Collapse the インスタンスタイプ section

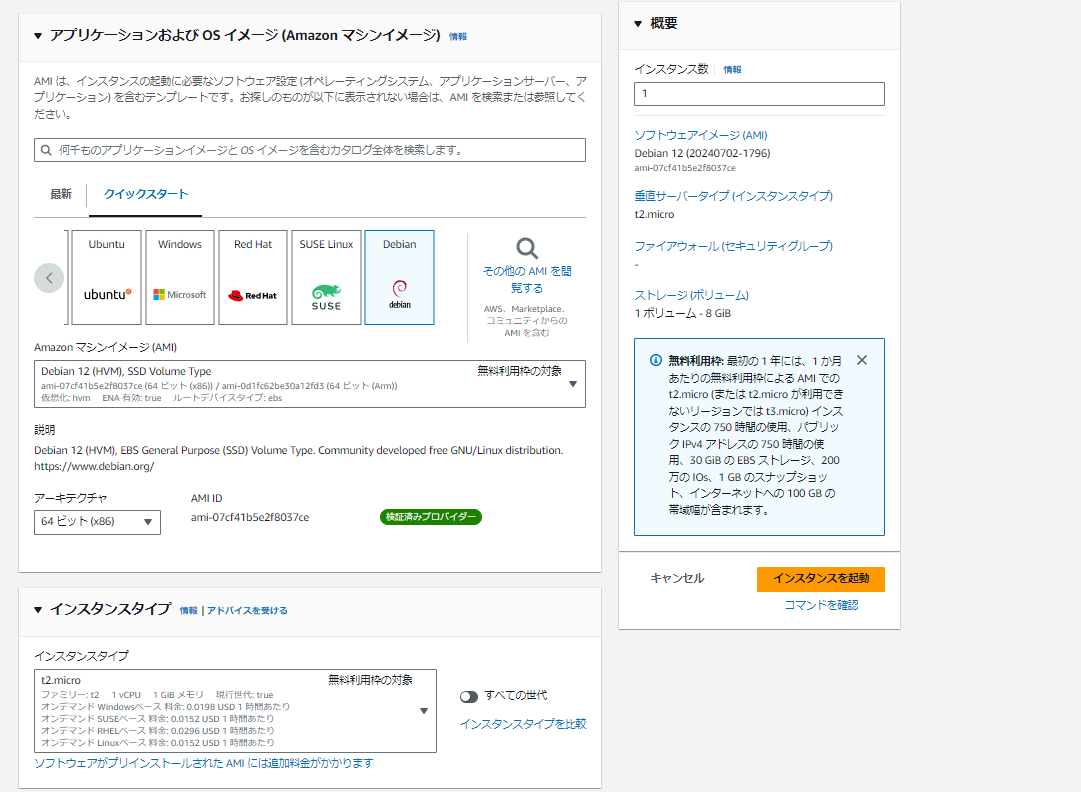coord(38,610)
